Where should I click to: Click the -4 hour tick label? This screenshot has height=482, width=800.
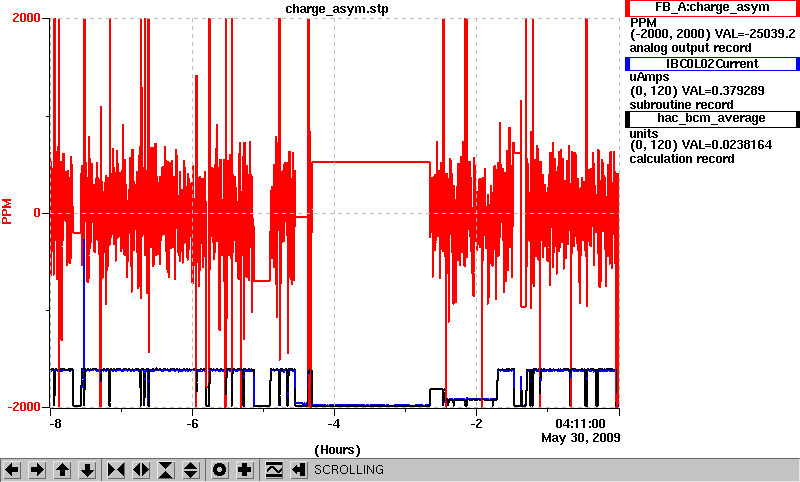334,424
